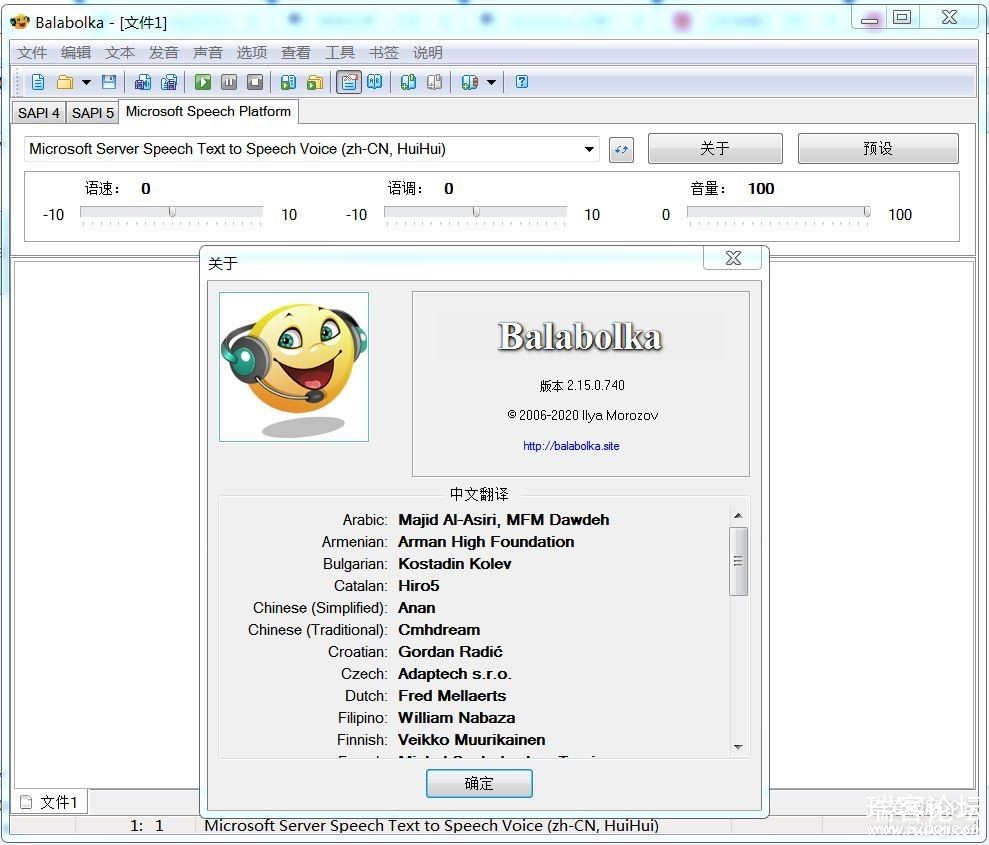This screenshot has width=989, height=845.
Task: Create a new document with the toolbar icon
Action: click(38, 82)
